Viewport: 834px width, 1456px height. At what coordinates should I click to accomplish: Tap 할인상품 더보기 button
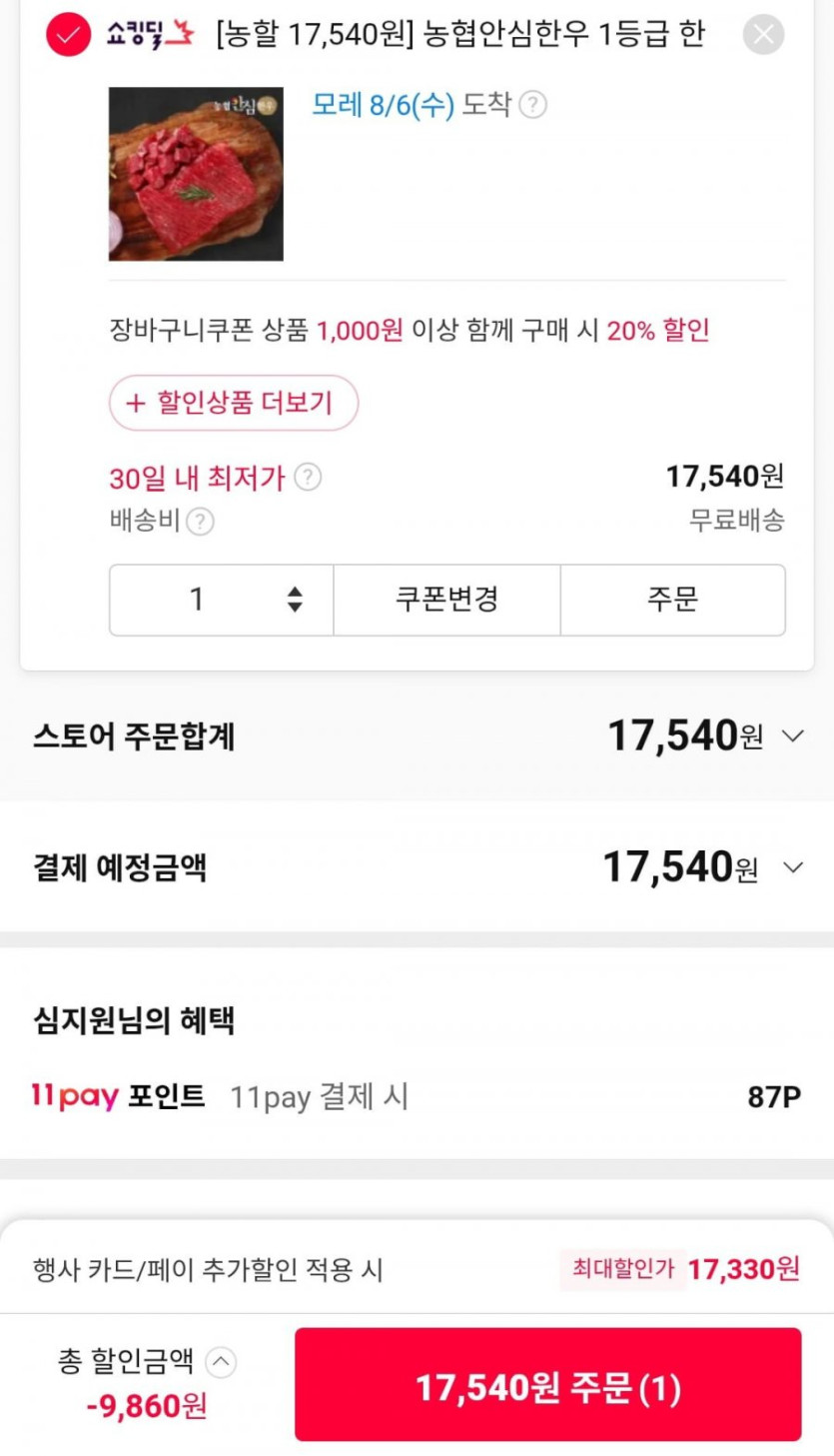[x=234, y=403]
